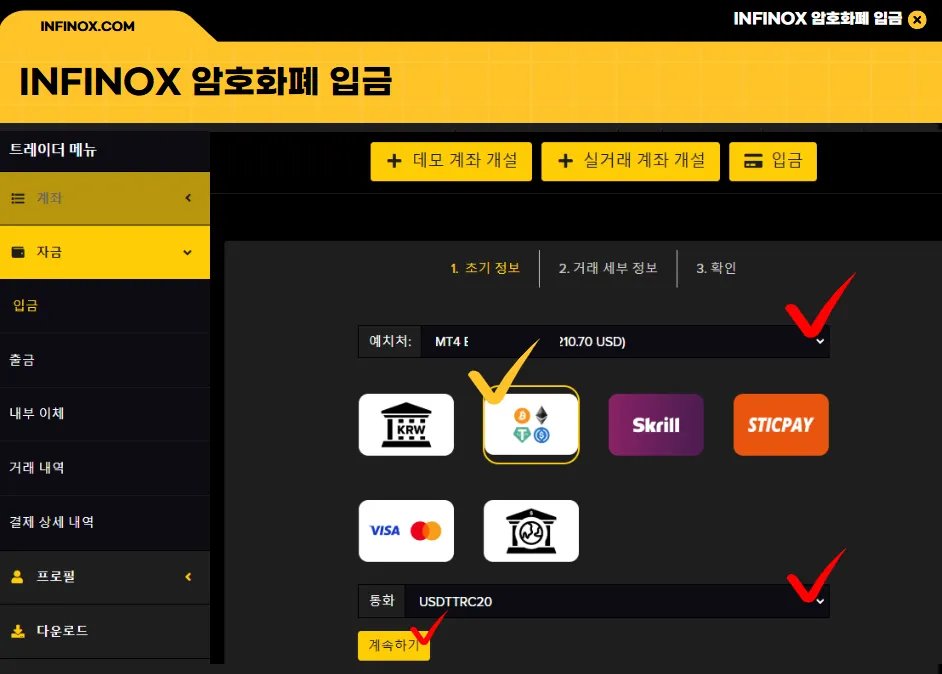The height and width of the screenshot is (674, 942).
Task: Open the 예치처 account dropdown
Action: (594, 341)
